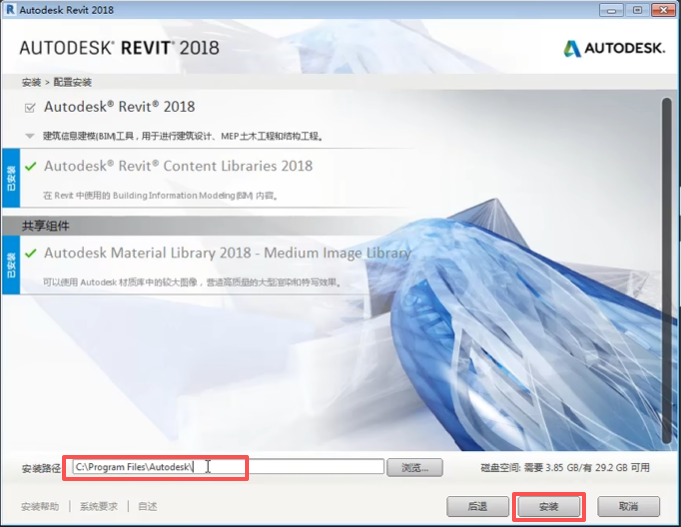Open folder browser with the 浏览 button
Image resolution: width=681 pixels, height=527 pixels.
tap(415, 467)
